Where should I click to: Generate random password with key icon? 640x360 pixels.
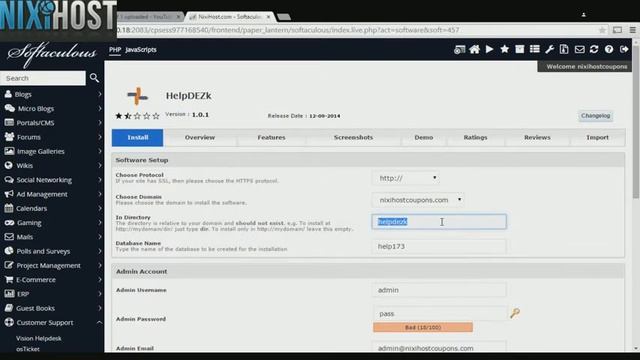(x=515, y=313)
